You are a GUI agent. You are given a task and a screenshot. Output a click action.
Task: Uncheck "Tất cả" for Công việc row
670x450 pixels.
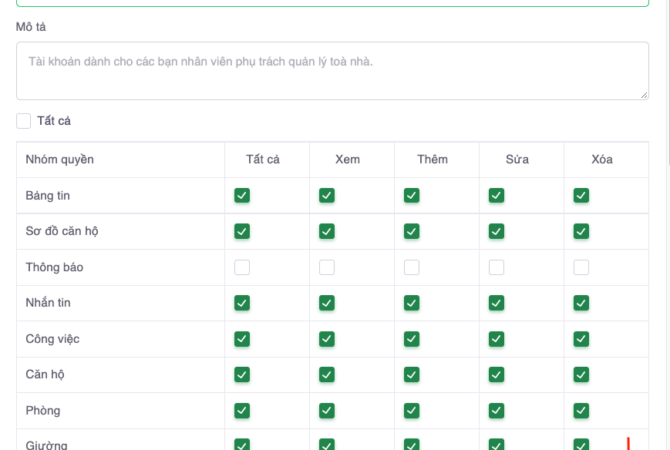pos(241,339)
